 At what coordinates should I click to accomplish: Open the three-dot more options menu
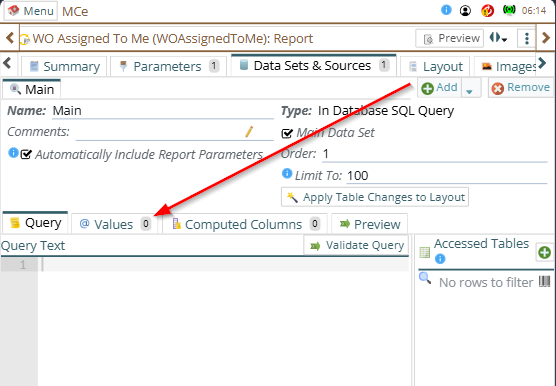click(527, 38)
